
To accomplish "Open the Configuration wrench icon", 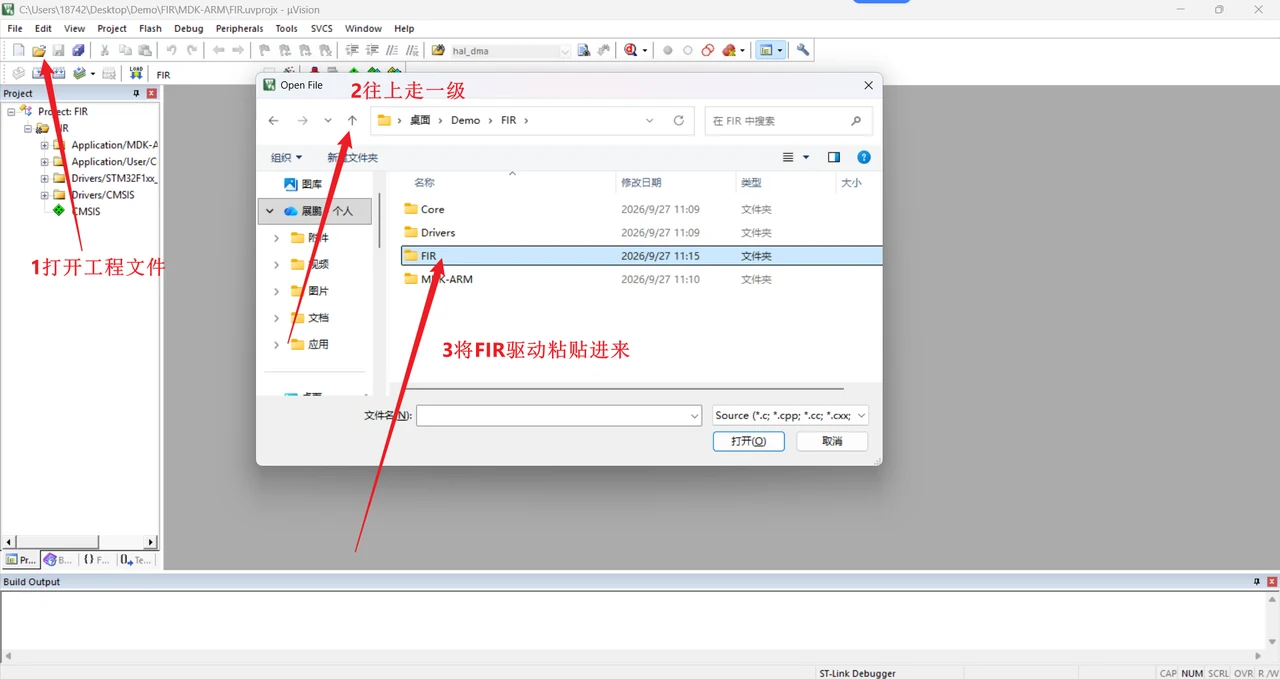I will pyautogui.click(x=803, y=50).
